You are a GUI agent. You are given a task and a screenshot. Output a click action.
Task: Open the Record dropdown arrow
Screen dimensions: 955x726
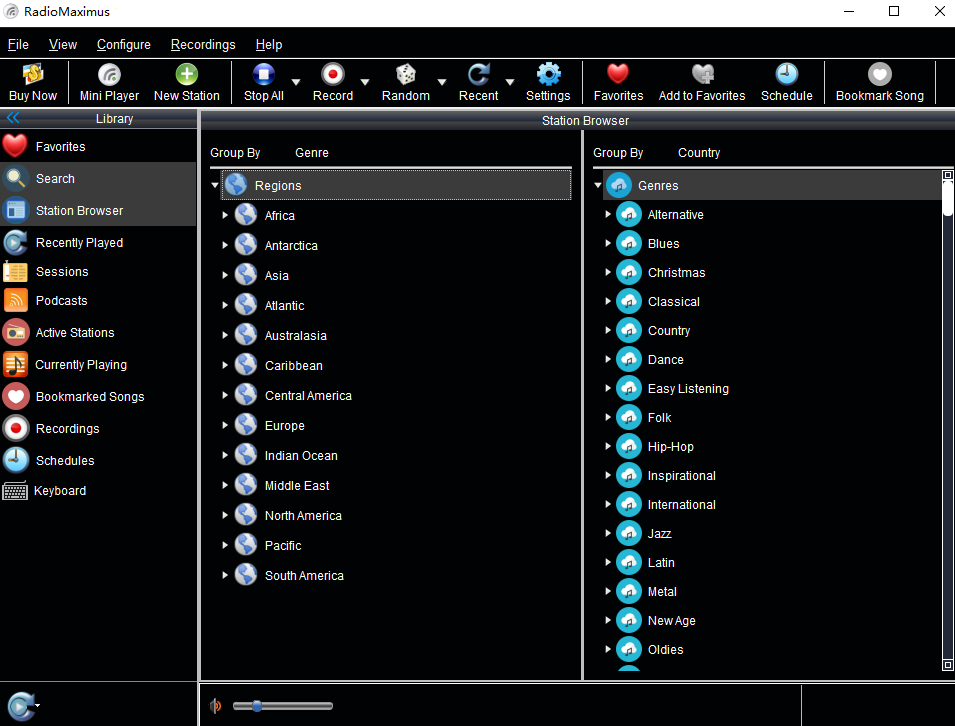[365, 83]
